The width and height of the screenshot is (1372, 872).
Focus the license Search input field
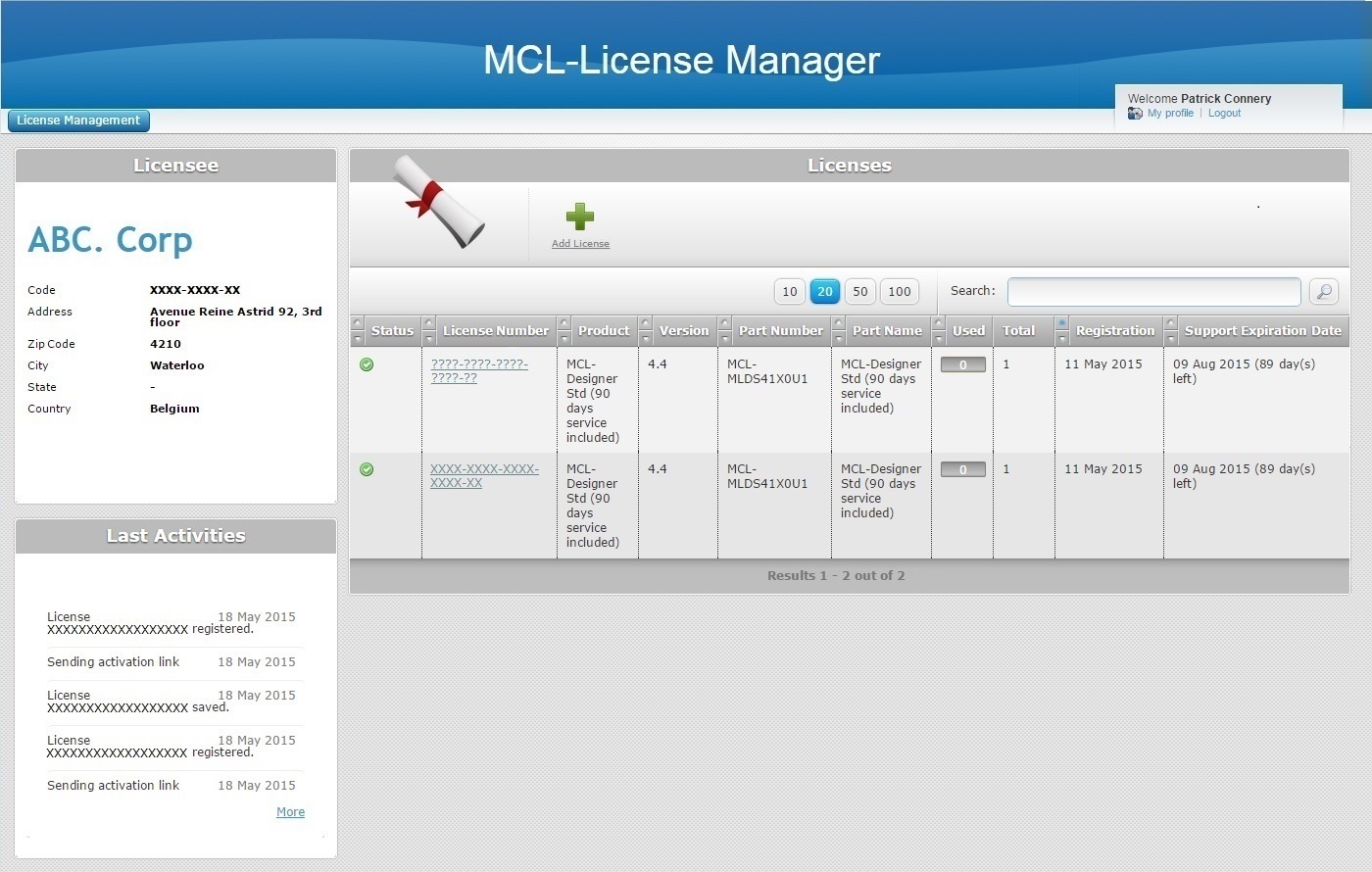click(1153, 292)
